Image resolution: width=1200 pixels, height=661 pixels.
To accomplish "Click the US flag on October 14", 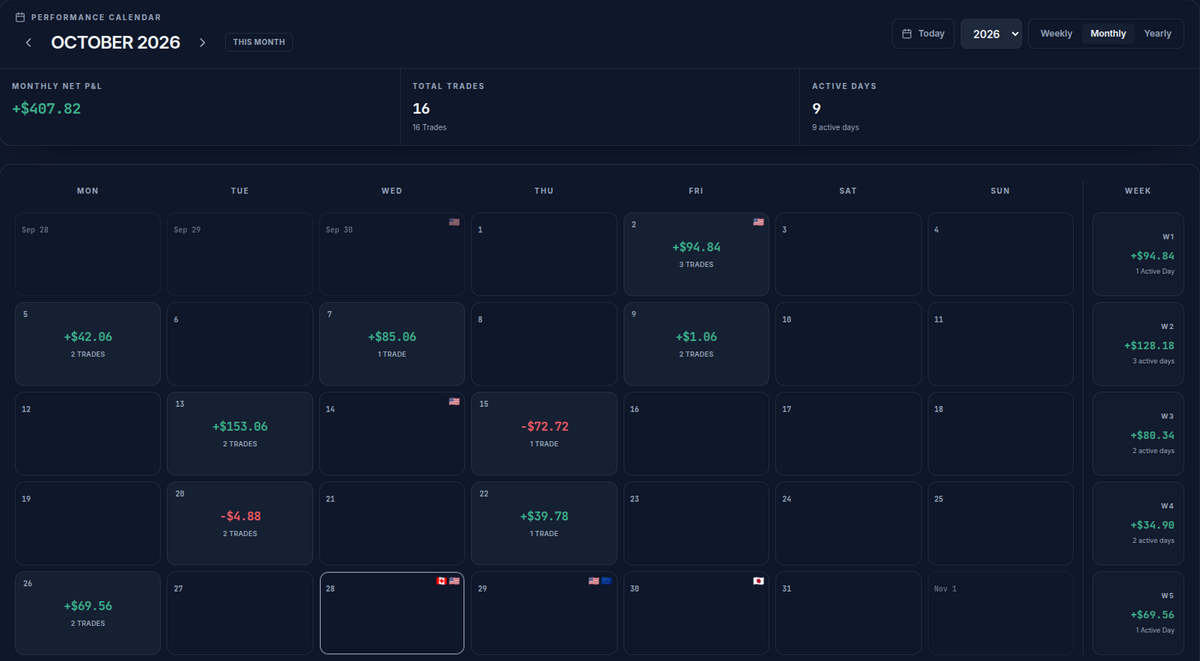I will [454, 401].
